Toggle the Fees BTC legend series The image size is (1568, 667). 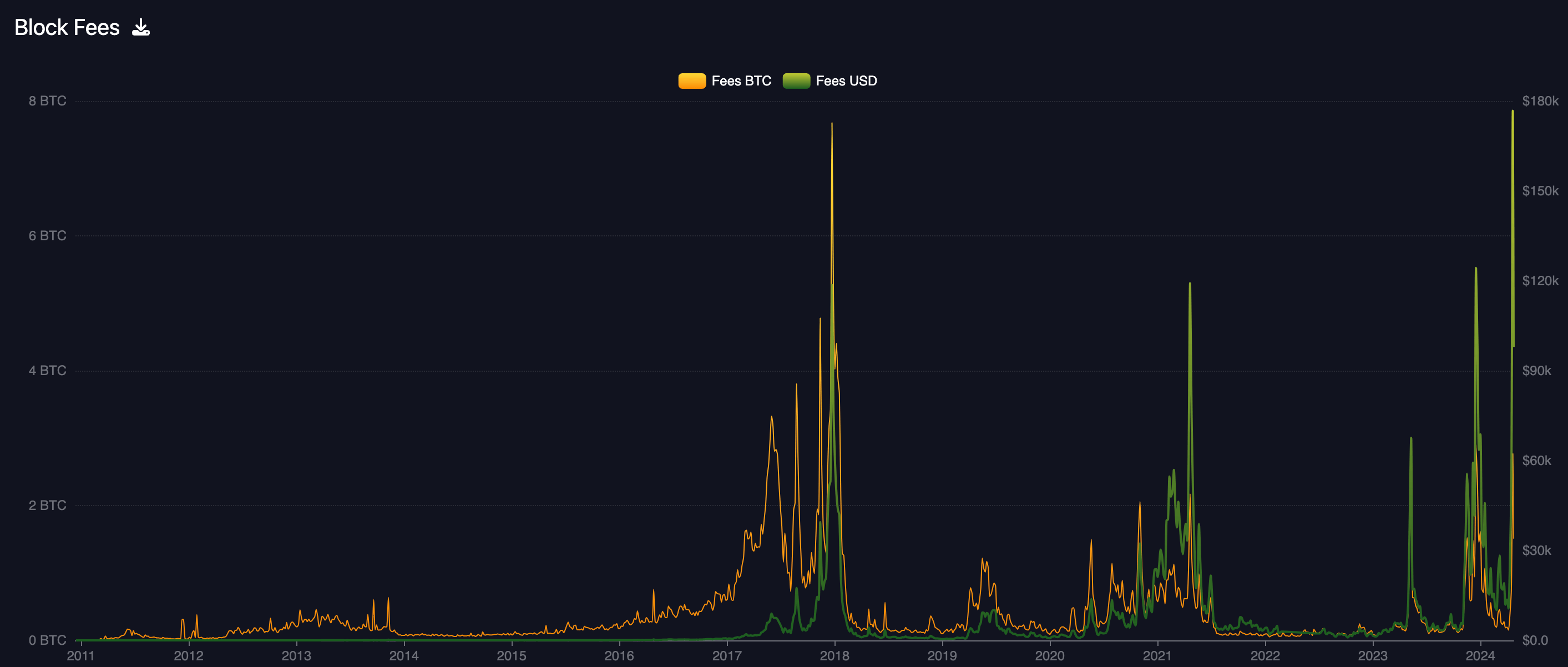[x=741, y=81]
